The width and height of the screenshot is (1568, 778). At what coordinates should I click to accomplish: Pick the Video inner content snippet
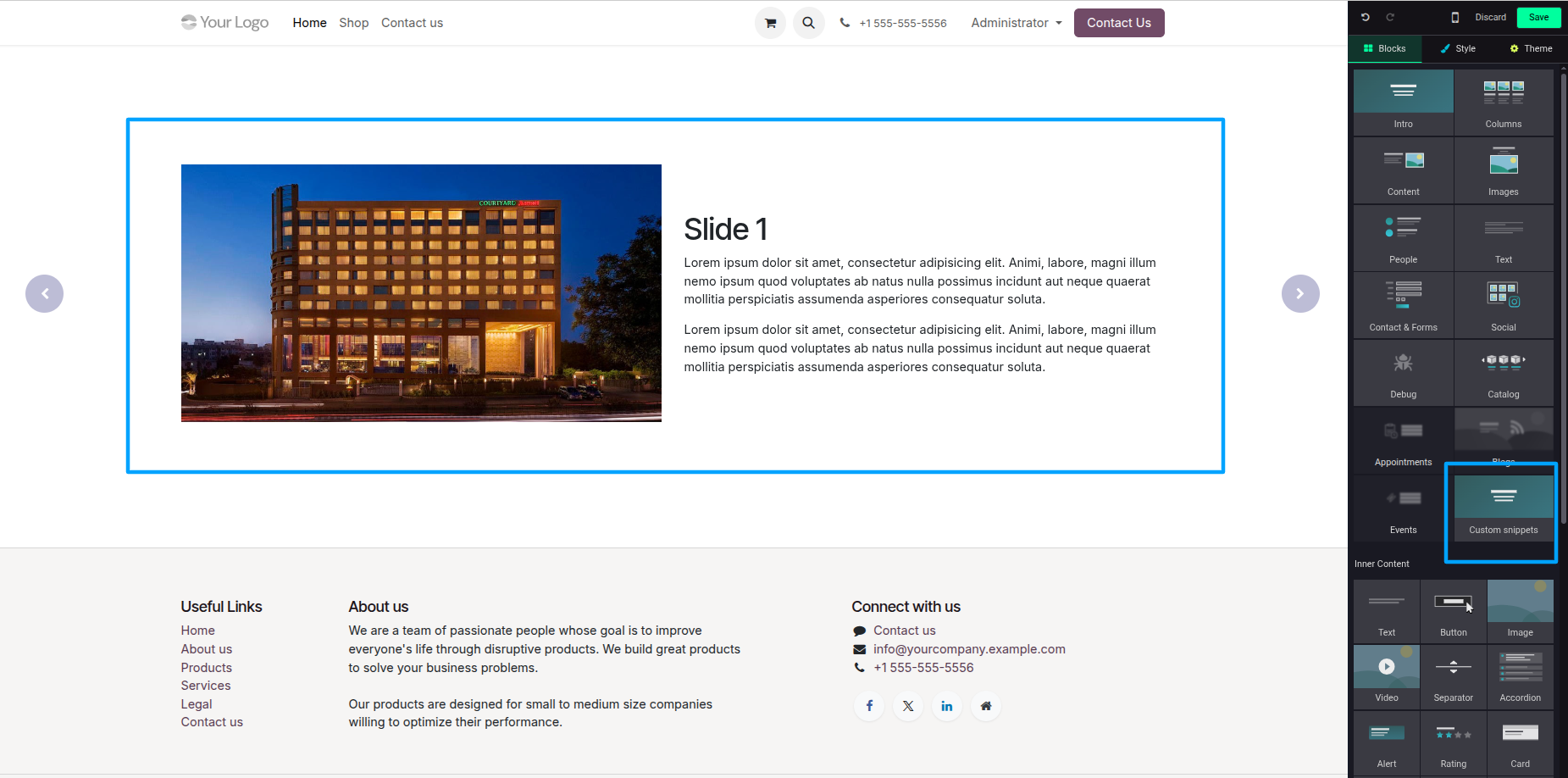pyautogui.click(x=1387, y=676)
